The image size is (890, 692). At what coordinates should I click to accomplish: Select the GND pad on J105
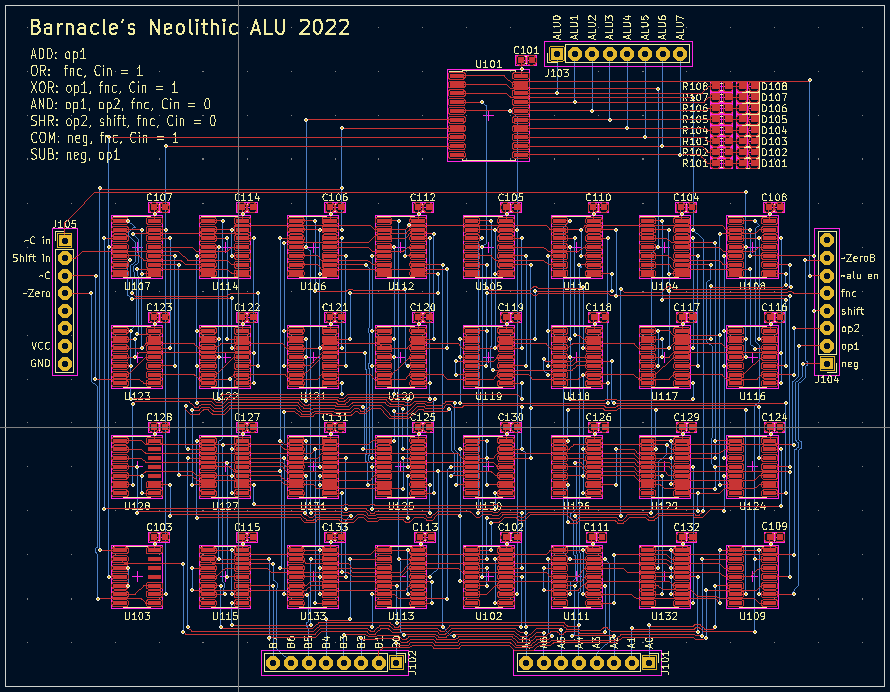click(x=65, y=363)
